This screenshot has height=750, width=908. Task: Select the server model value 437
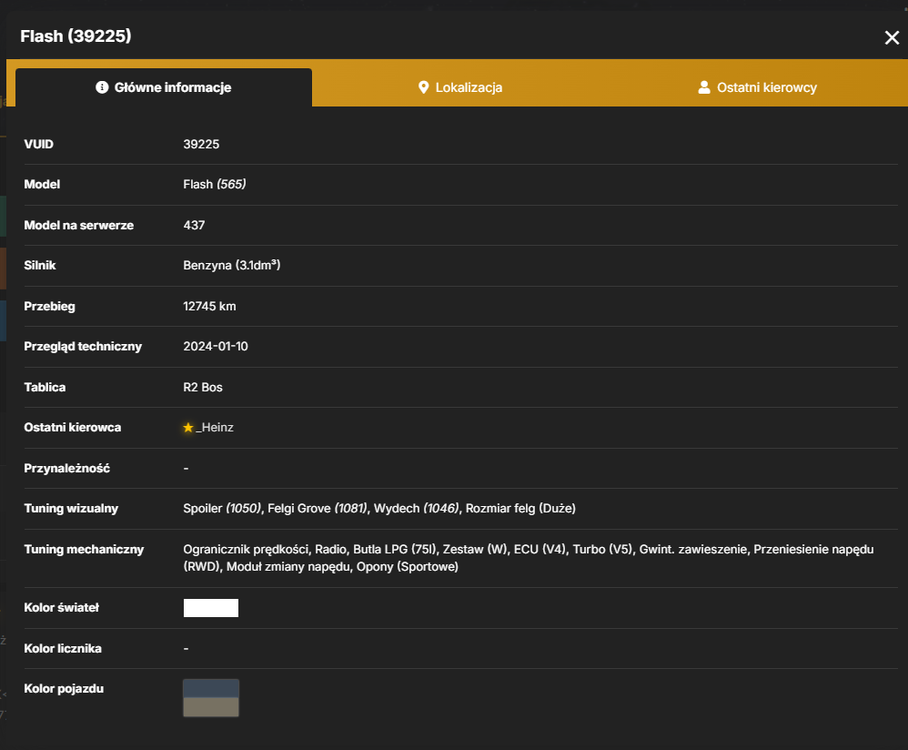coord(194,225)
